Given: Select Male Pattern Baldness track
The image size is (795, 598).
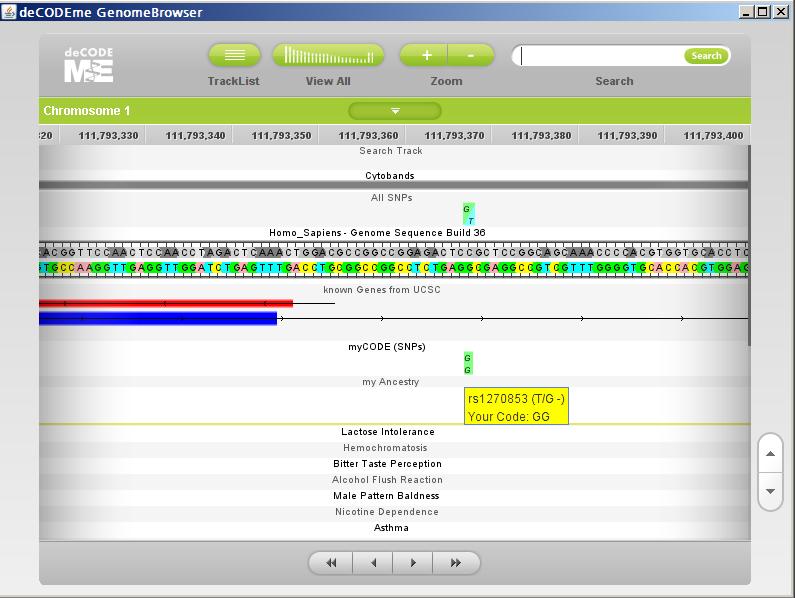Looking at the screenshot, I should coord(386,496).
